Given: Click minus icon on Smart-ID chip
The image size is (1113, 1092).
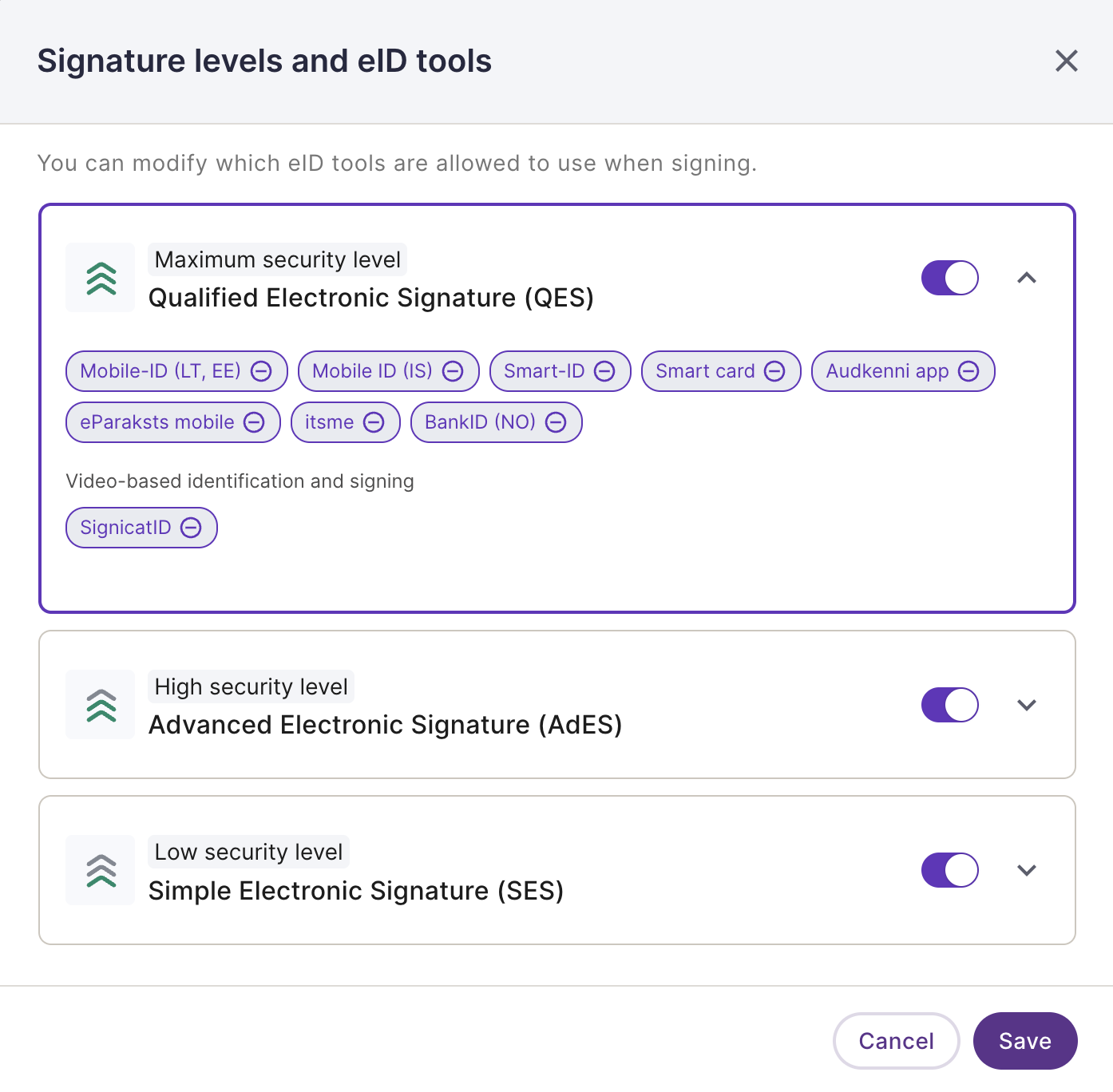Looking at the screenshot, I should click(605, 371).
